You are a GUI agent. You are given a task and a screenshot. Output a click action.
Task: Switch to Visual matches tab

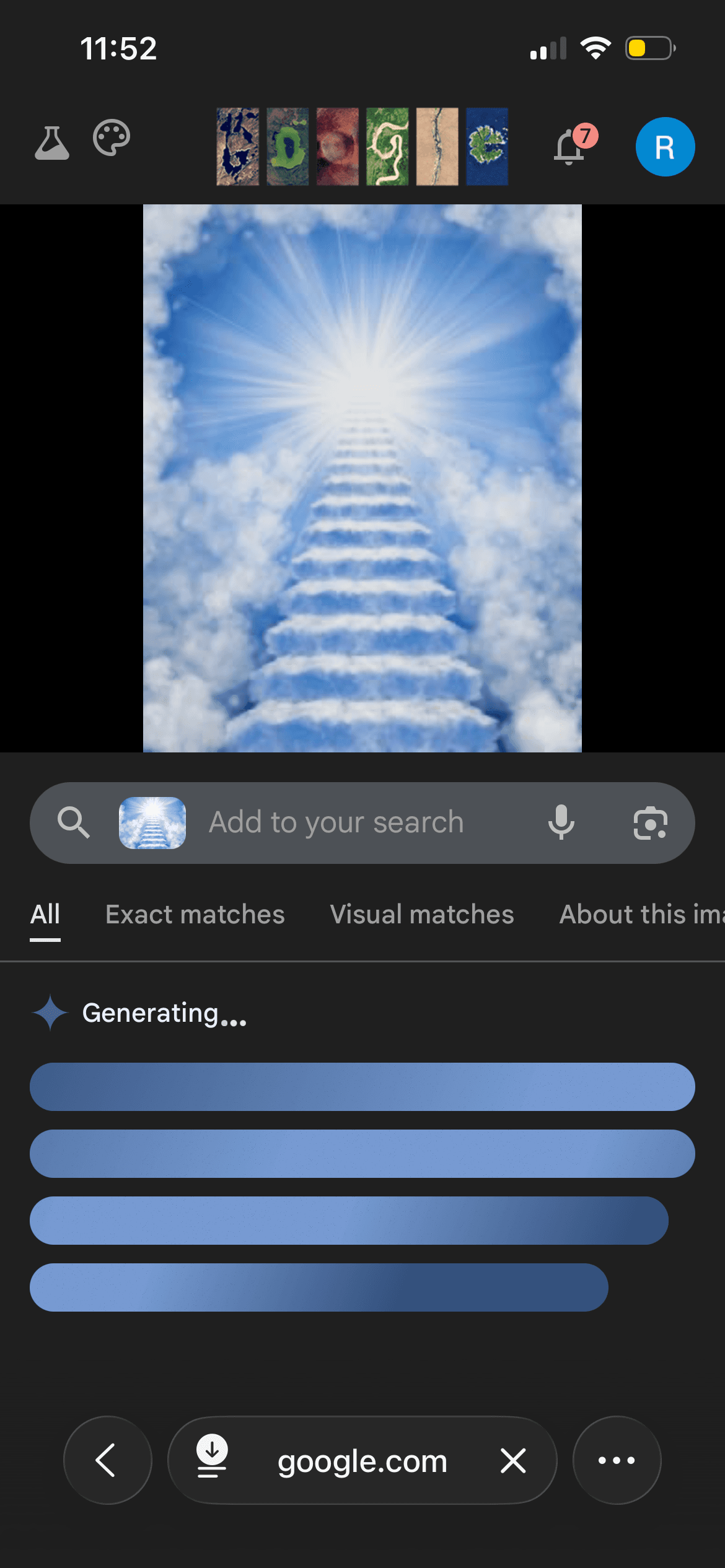[422, 915]
